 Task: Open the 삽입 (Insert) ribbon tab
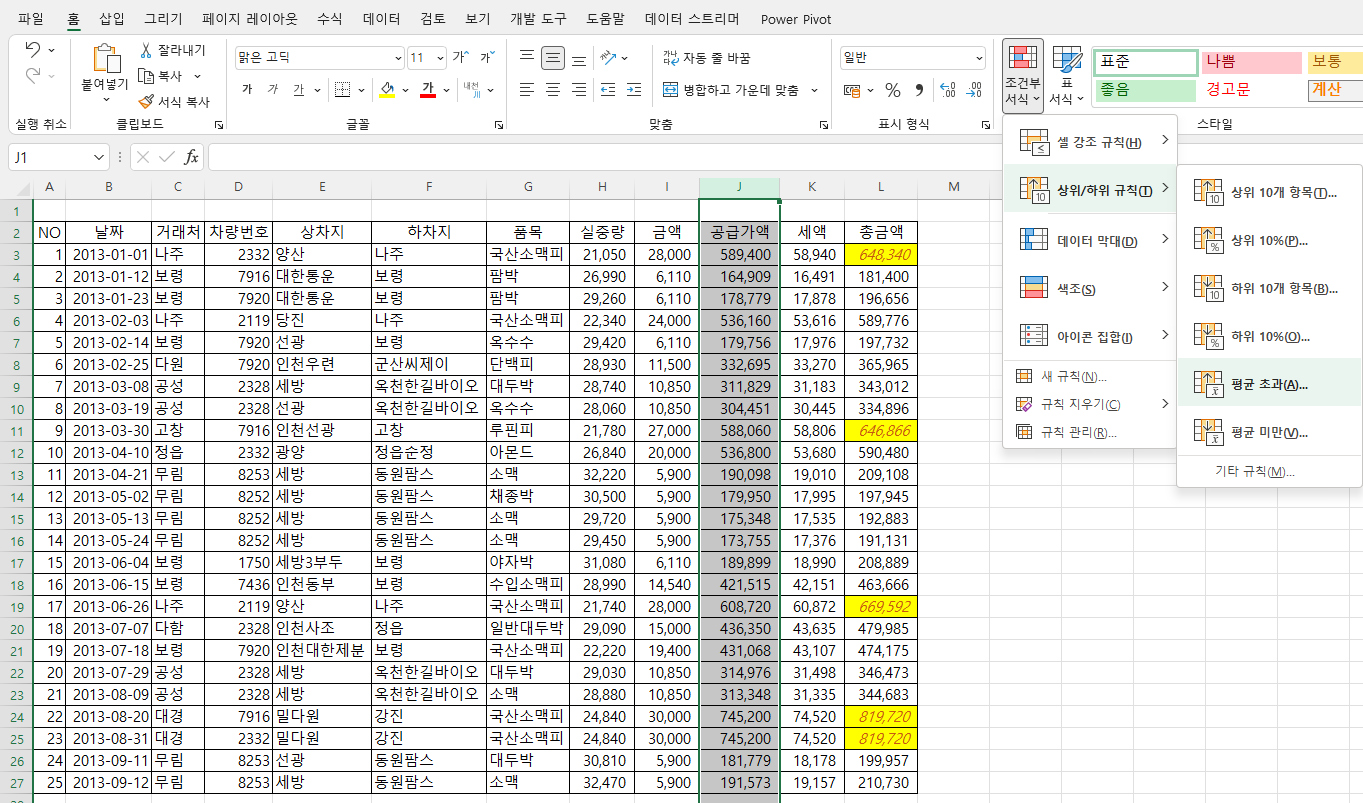tap(112, 19)
